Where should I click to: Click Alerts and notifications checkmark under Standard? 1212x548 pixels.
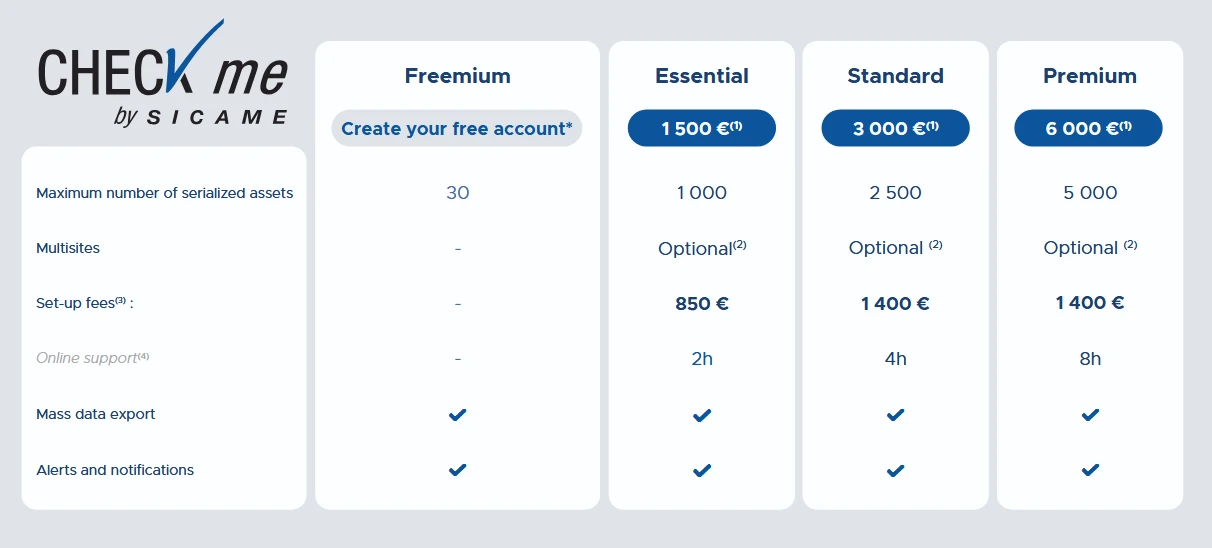pos(895,469)
